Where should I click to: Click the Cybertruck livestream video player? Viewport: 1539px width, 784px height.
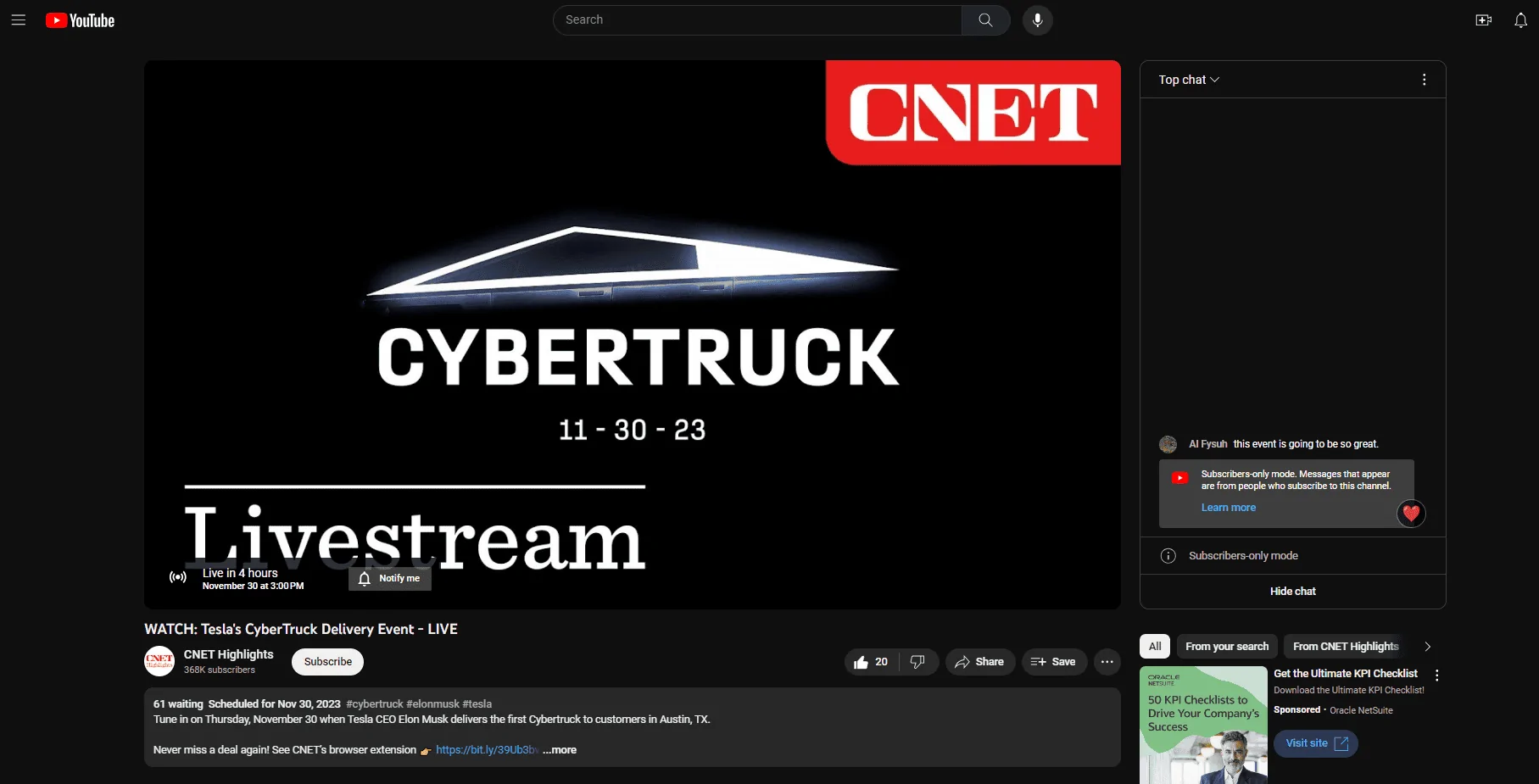633,335
